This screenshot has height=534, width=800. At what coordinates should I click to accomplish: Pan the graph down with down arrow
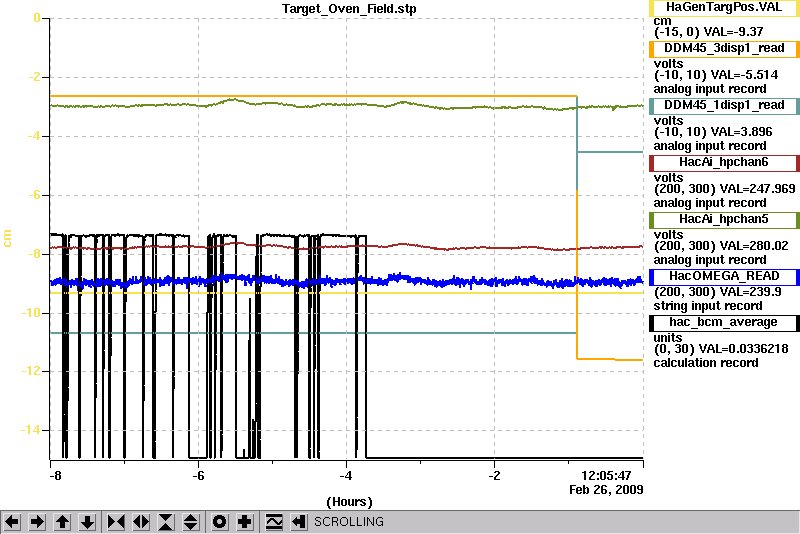87,522
